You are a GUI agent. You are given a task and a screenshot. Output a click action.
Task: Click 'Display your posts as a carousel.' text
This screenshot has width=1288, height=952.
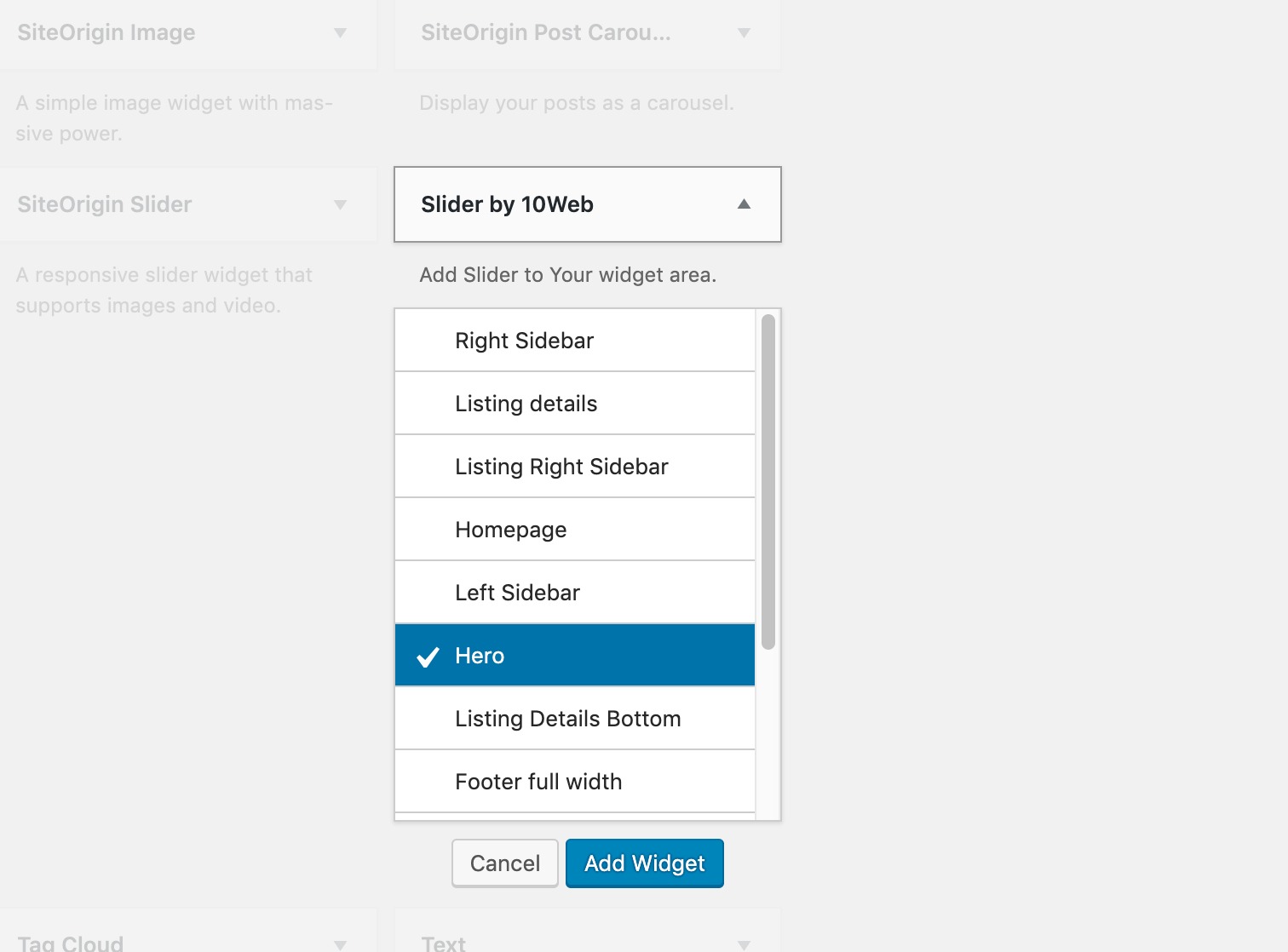pyautogui.click(x=577, y=103)
